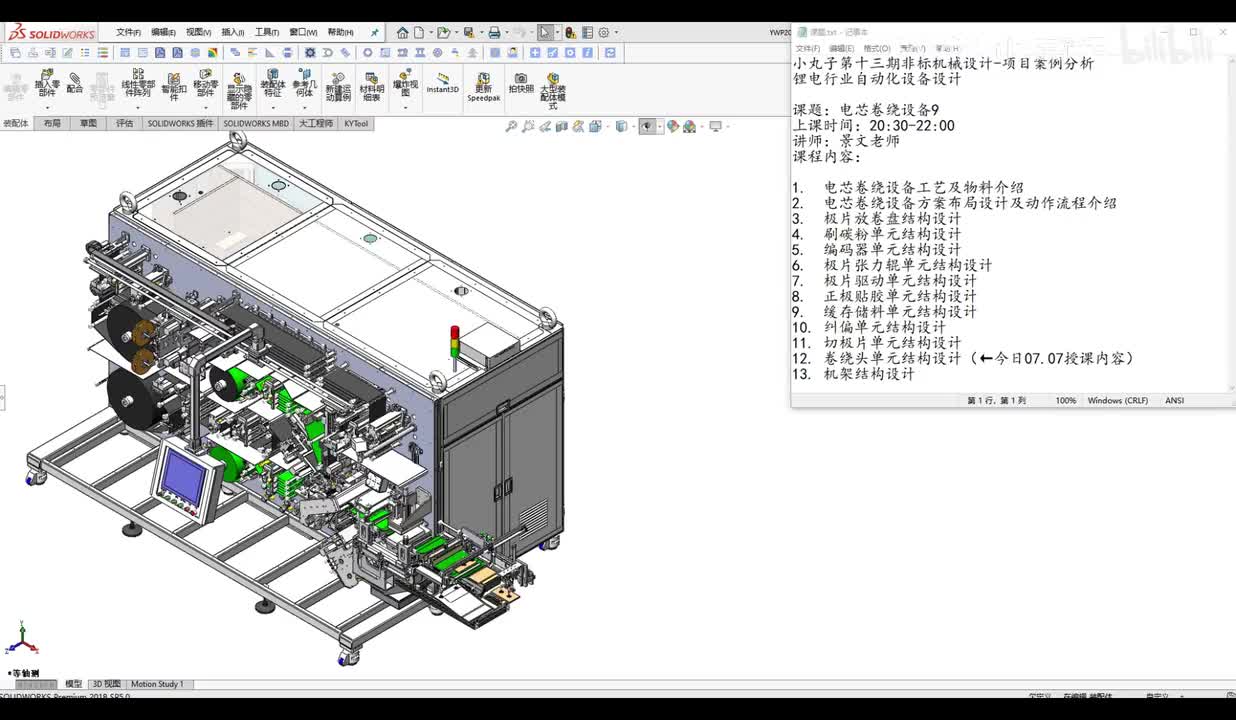Open the 编辑(E) menu in SolidWorks
Image resolution: width=1236 pixels, height=720 pixels.
coord(163,32)
